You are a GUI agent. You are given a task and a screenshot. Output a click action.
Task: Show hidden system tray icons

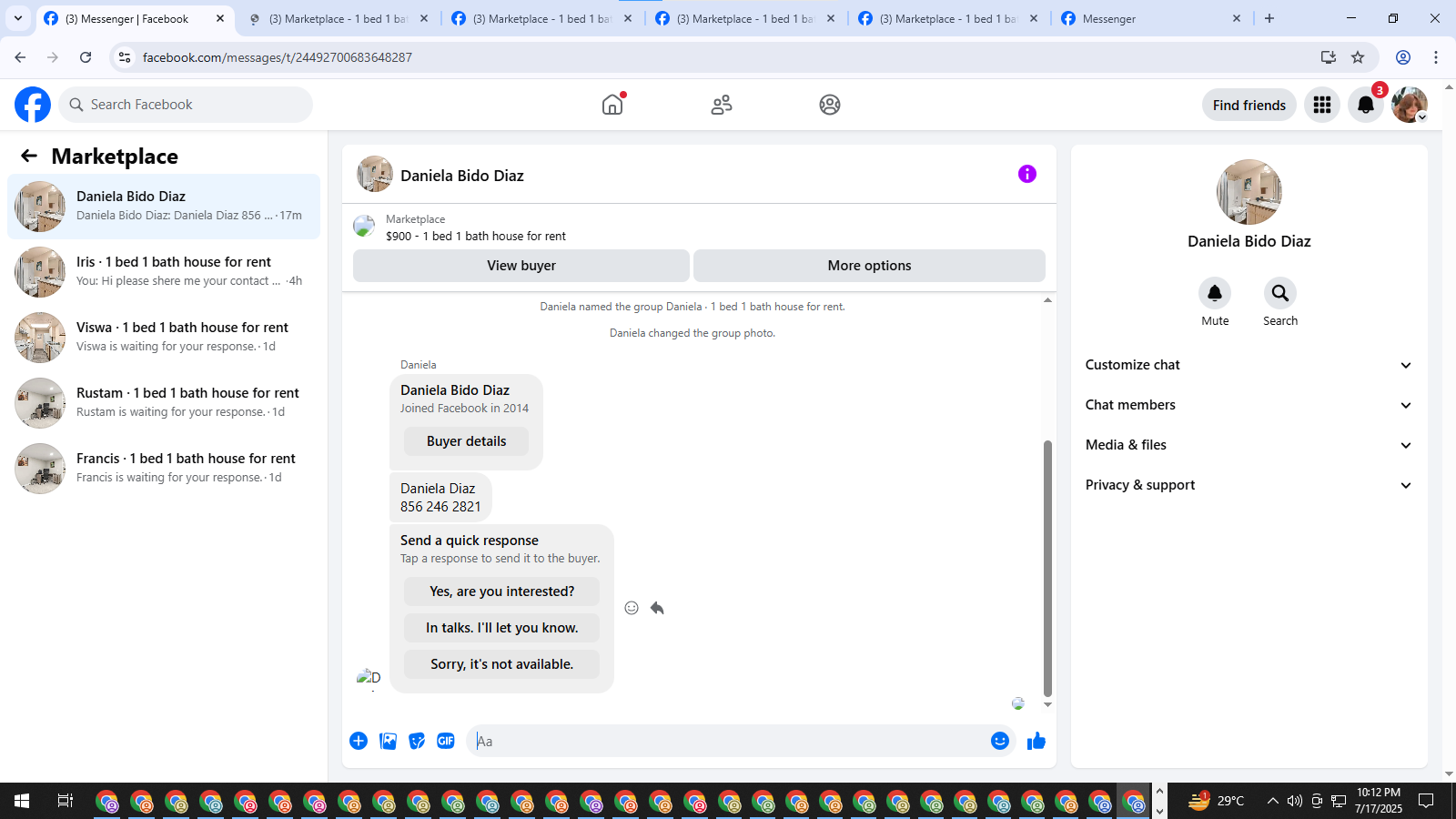[1272, 801]
